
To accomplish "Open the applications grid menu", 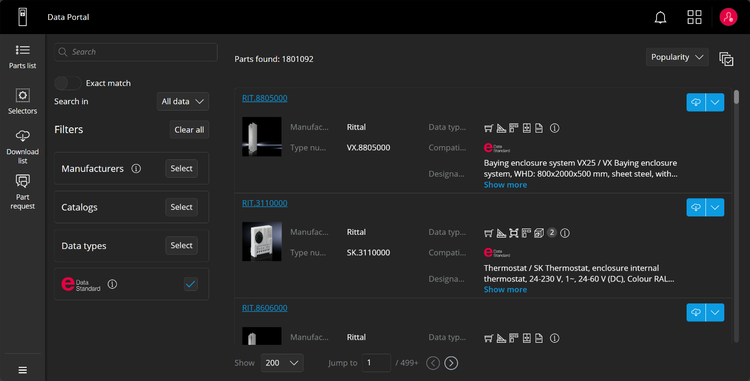I will click(694, 17).
